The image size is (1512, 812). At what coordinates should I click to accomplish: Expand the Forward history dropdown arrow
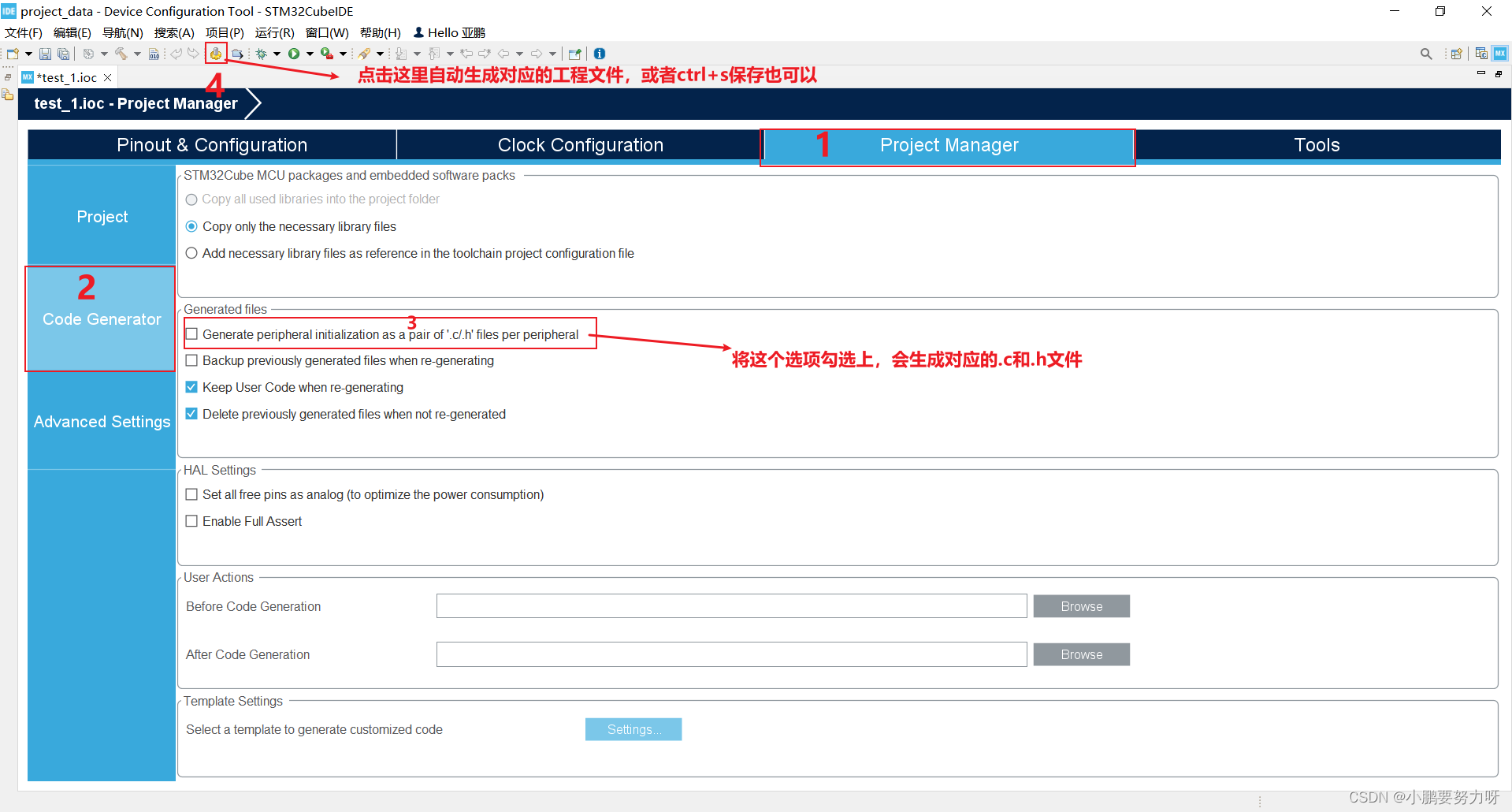pos(552,54)
